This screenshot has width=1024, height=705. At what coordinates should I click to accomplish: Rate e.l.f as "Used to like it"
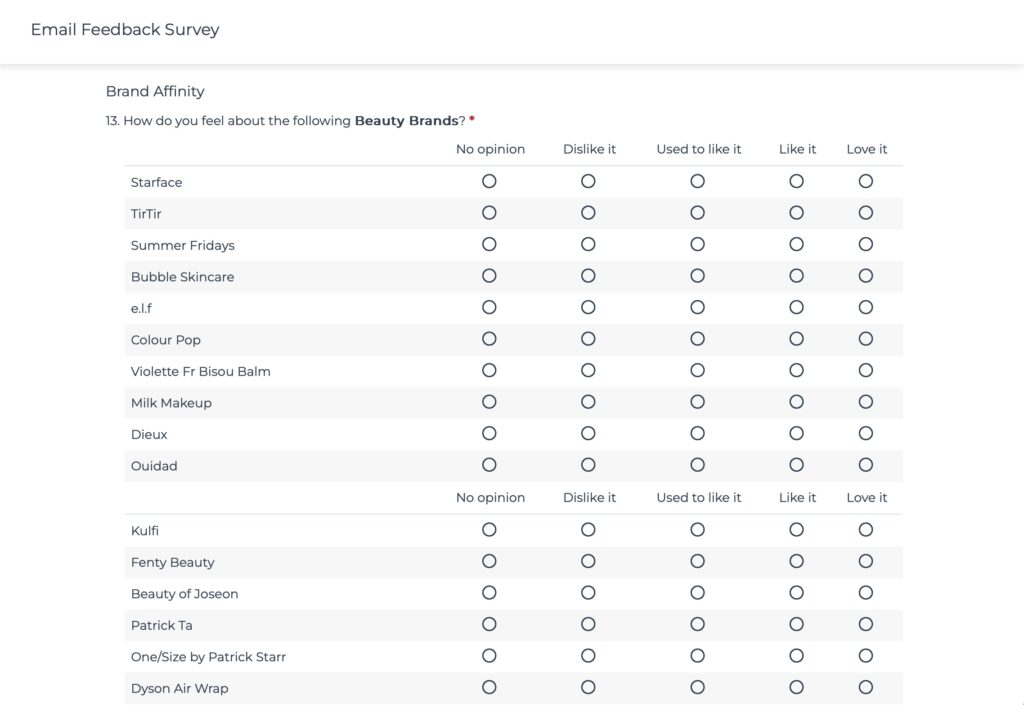click(x=697, y=307)
